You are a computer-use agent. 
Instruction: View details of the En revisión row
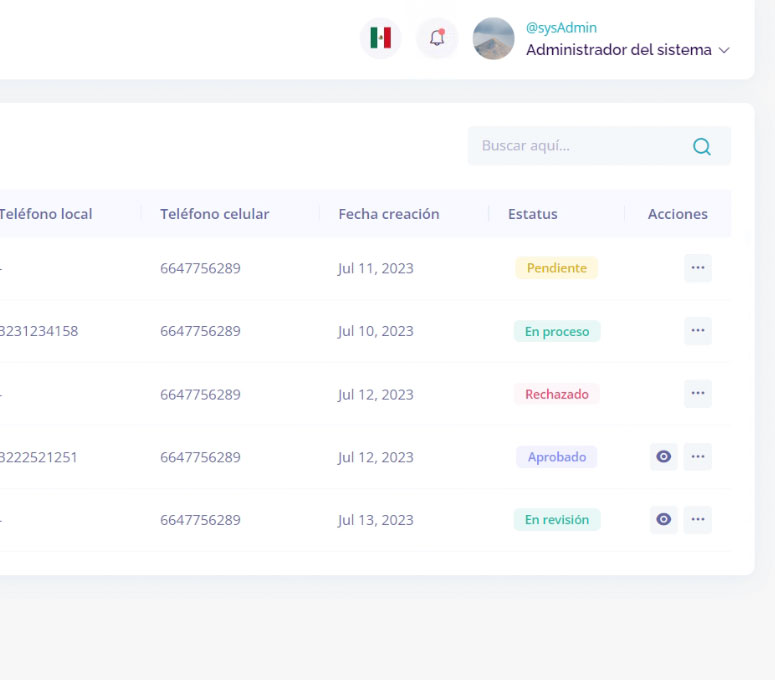664,520
